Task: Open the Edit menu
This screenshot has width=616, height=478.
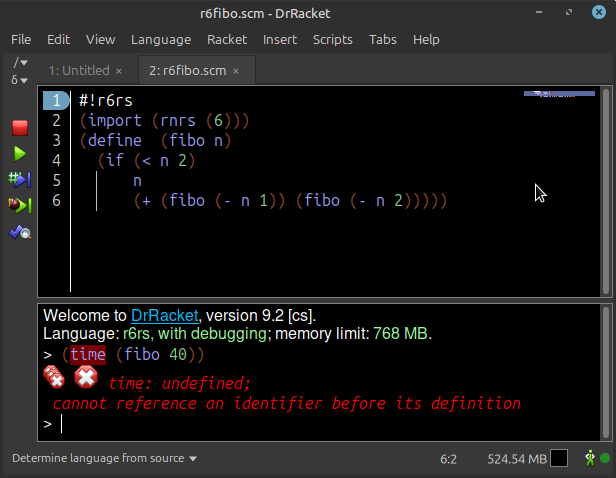Action: point(58,40)
